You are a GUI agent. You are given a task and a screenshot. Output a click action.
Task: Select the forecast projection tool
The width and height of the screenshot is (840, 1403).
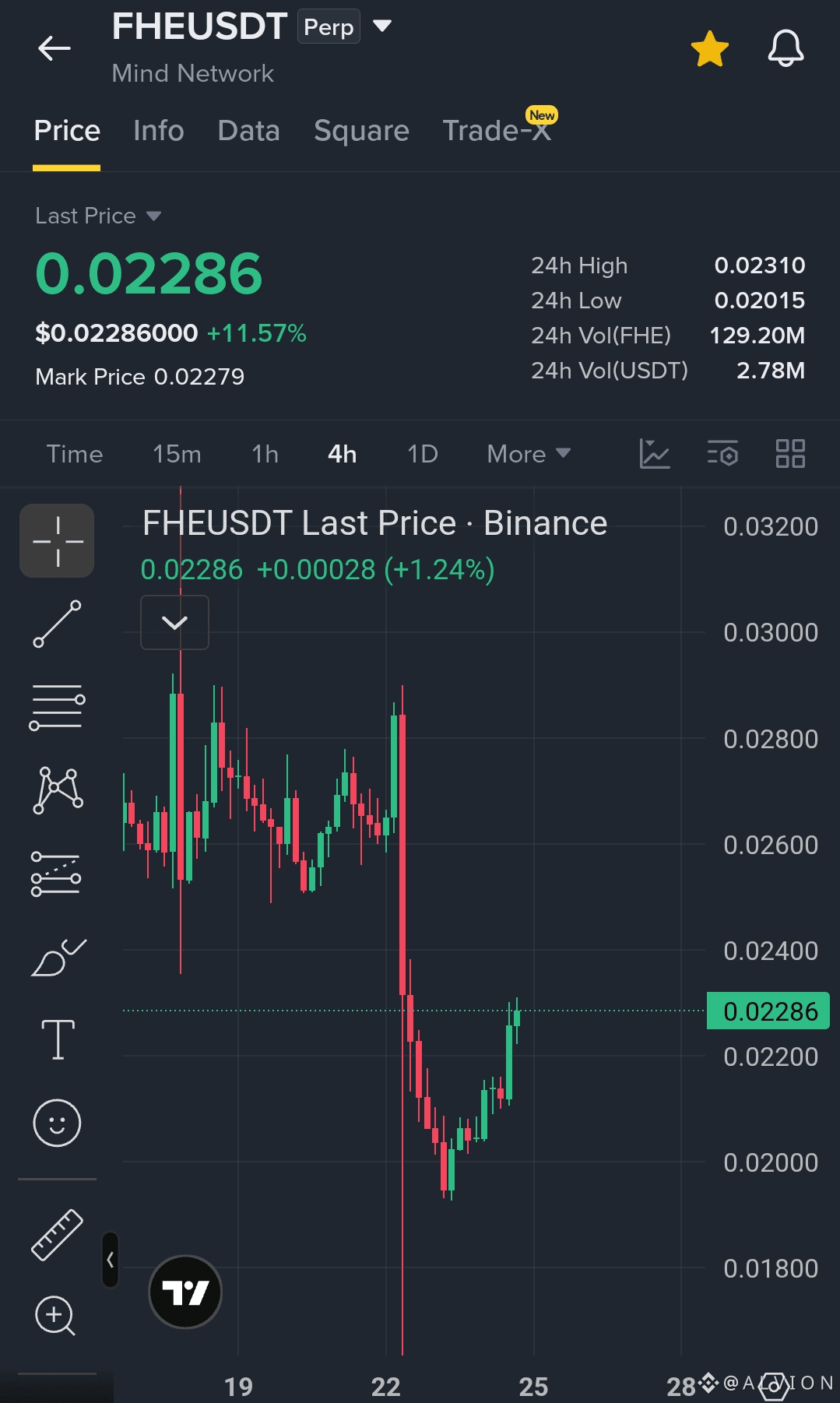[56, 874]
